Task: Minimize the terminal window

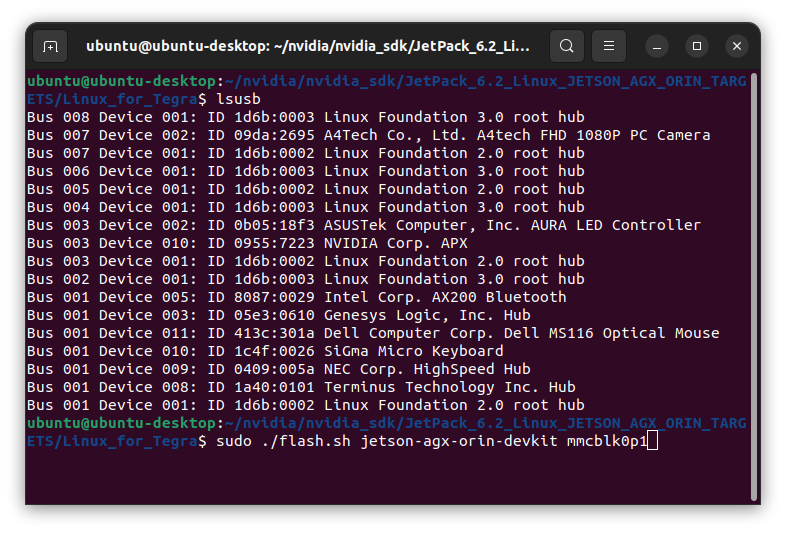Action: 657,47
